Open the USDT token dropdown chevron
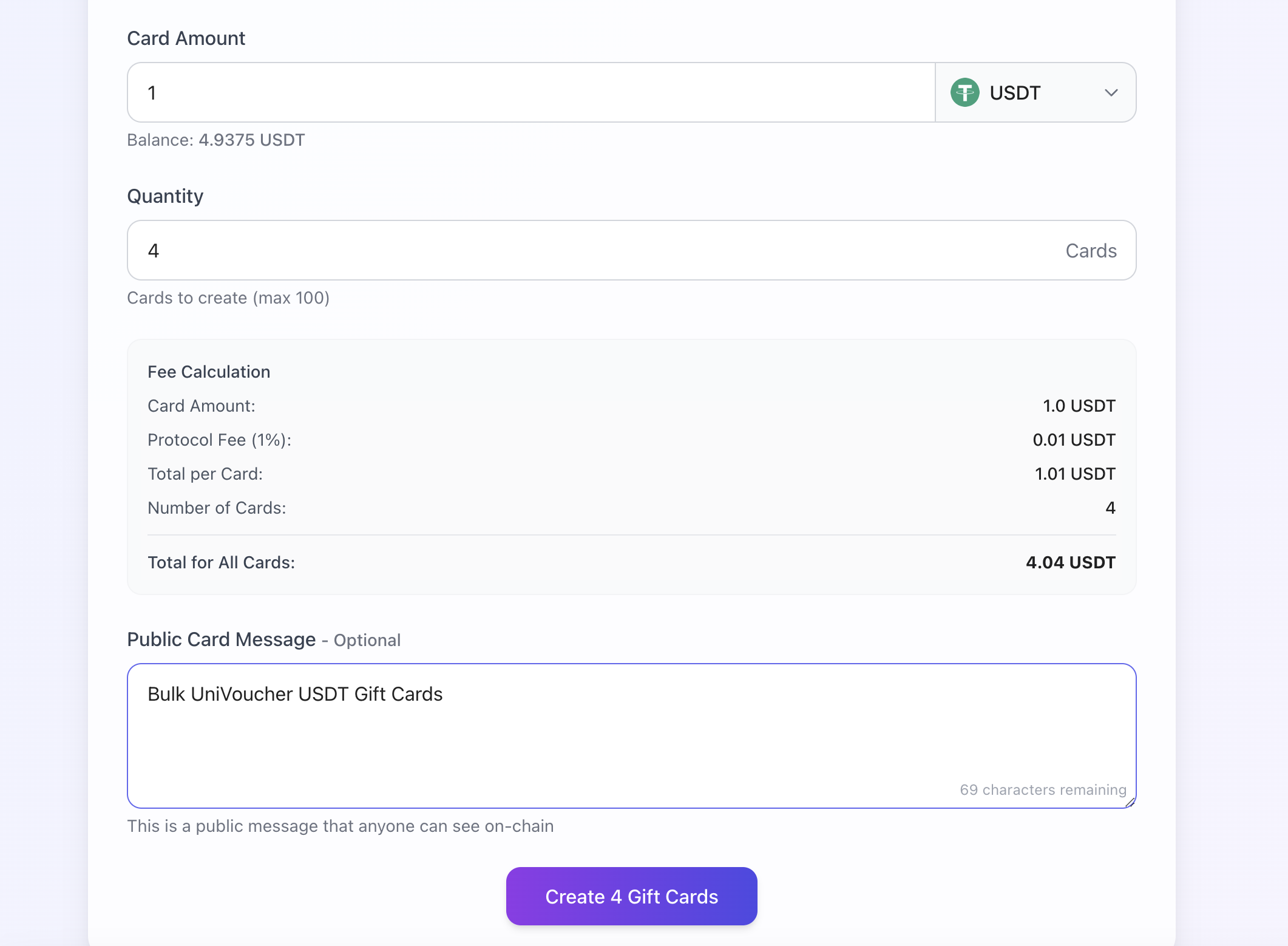This screenshot has height=946, width=1288. click(1111, 93)
